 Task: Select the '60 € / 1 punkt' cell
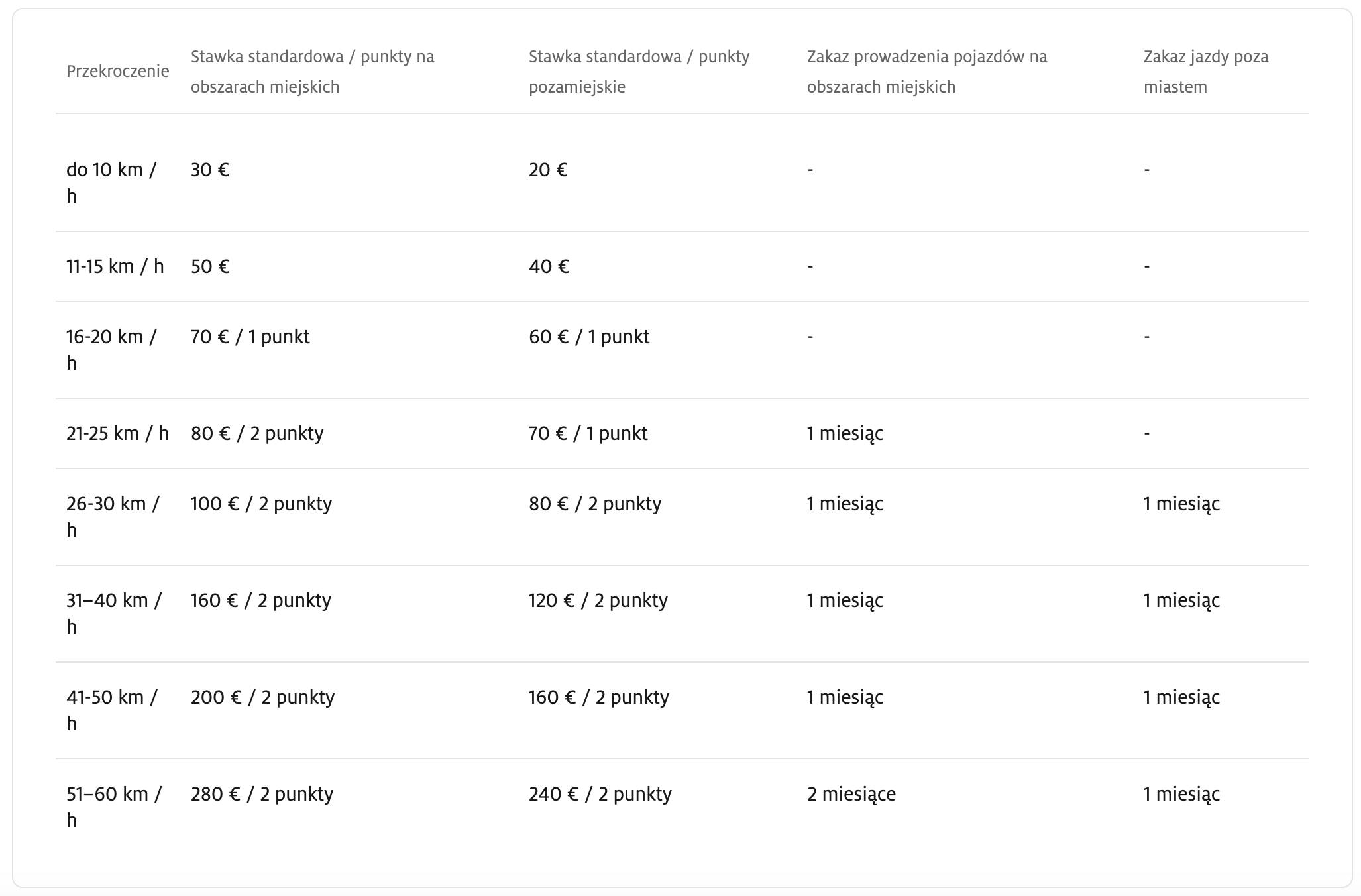pos(589,337)
